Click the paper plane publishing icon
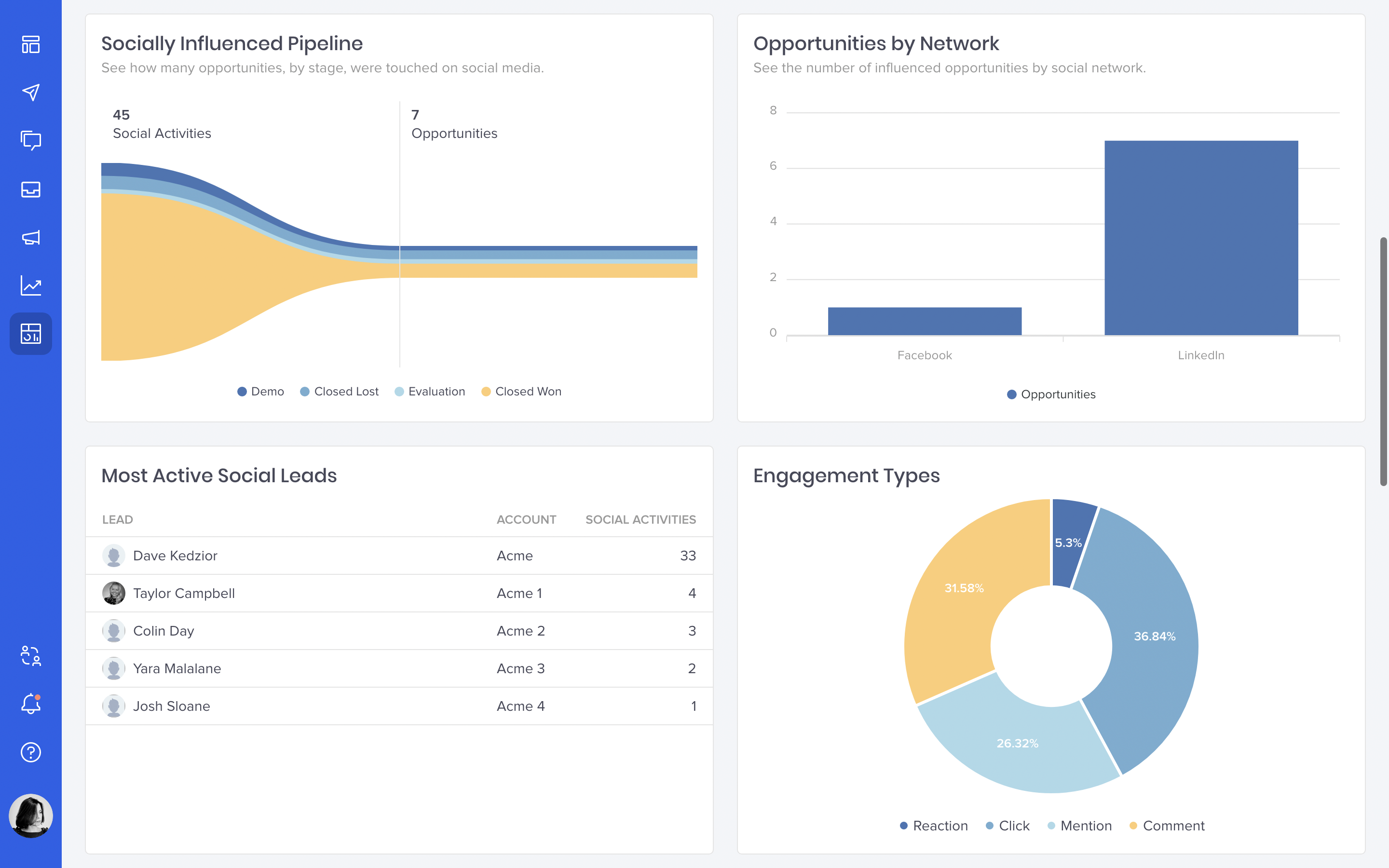The height and width of the screenshot is (868, 1389). 30,93
